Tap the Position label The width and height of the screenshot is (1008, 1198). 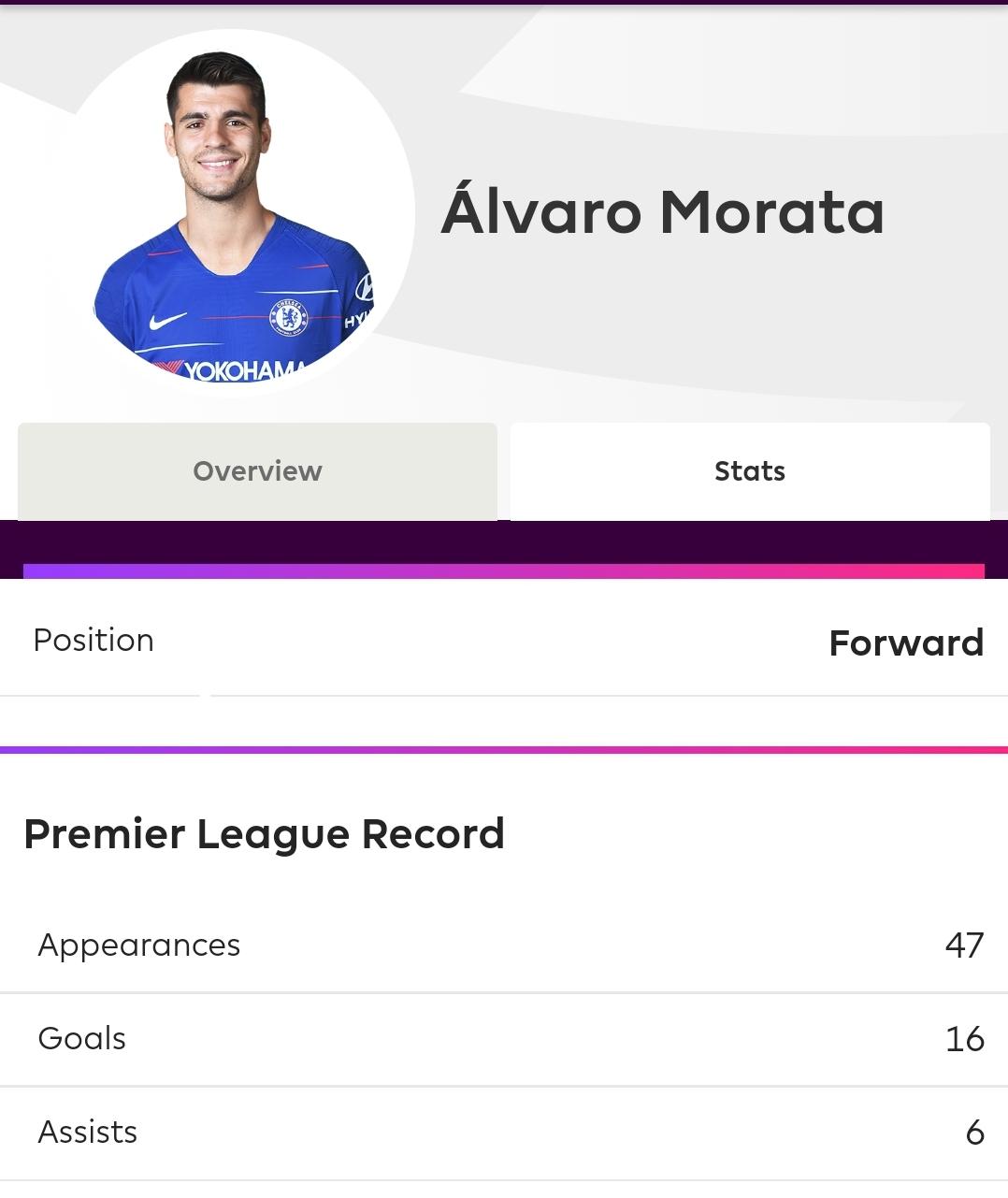[x=94, y=641]
